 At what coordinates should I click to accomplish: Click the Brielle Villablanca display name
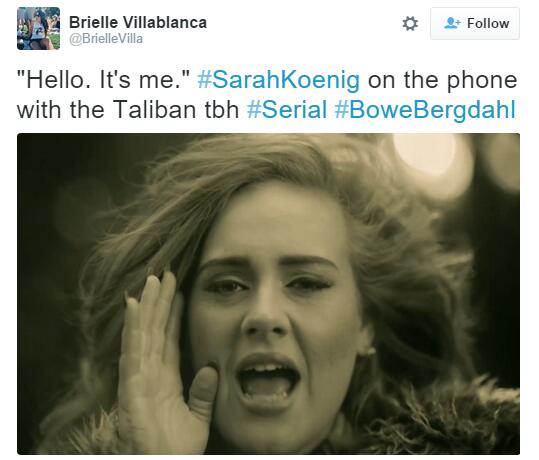[x=138, y=23]
